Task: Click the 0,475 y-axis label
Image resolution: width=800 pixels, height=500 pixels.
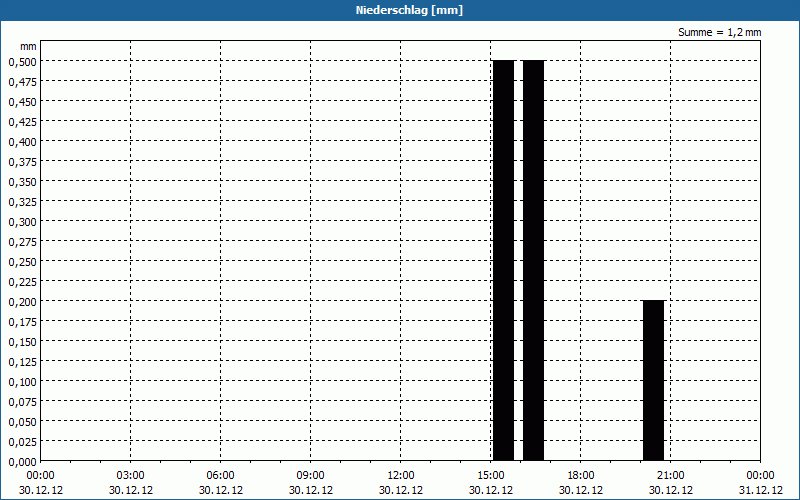Action: click(22, 82)
